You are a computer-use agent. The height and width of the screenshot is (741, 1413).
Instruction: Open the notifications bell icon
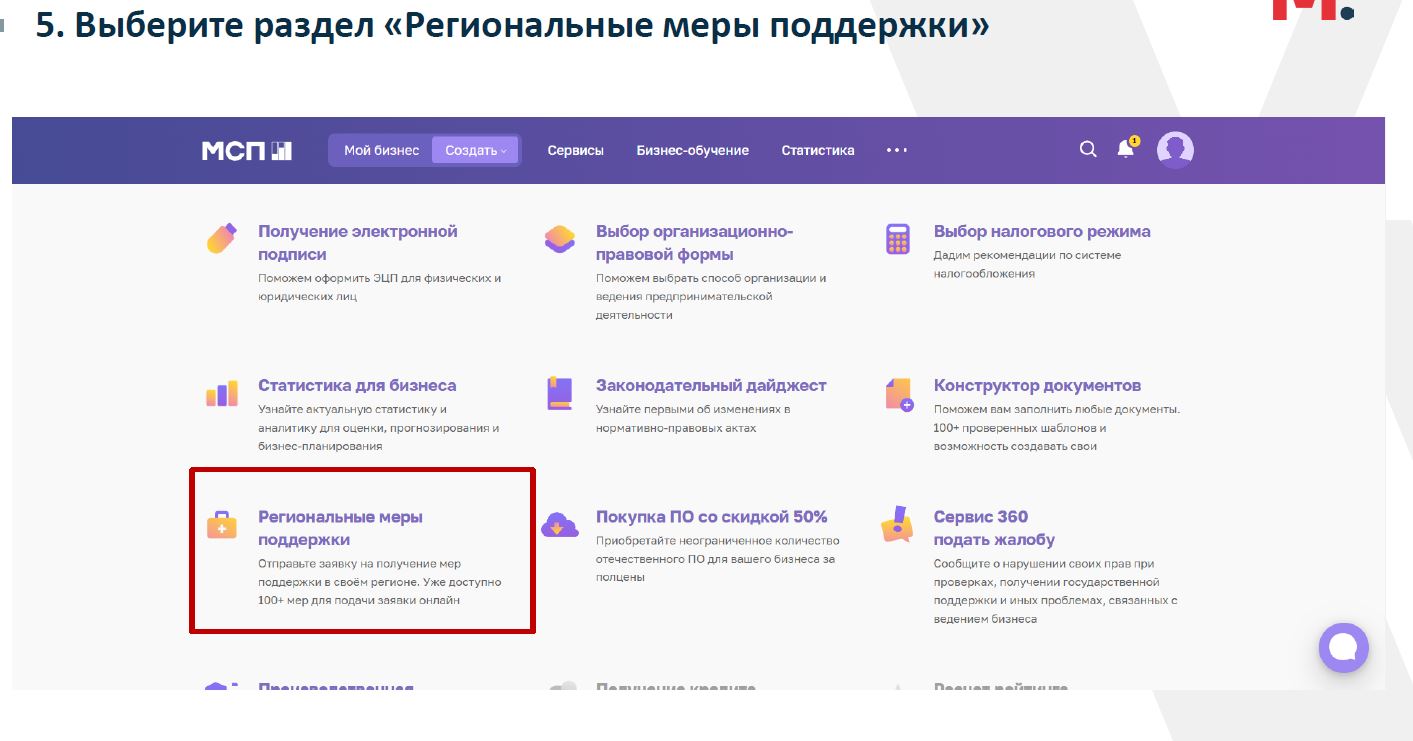[1126, 150]
